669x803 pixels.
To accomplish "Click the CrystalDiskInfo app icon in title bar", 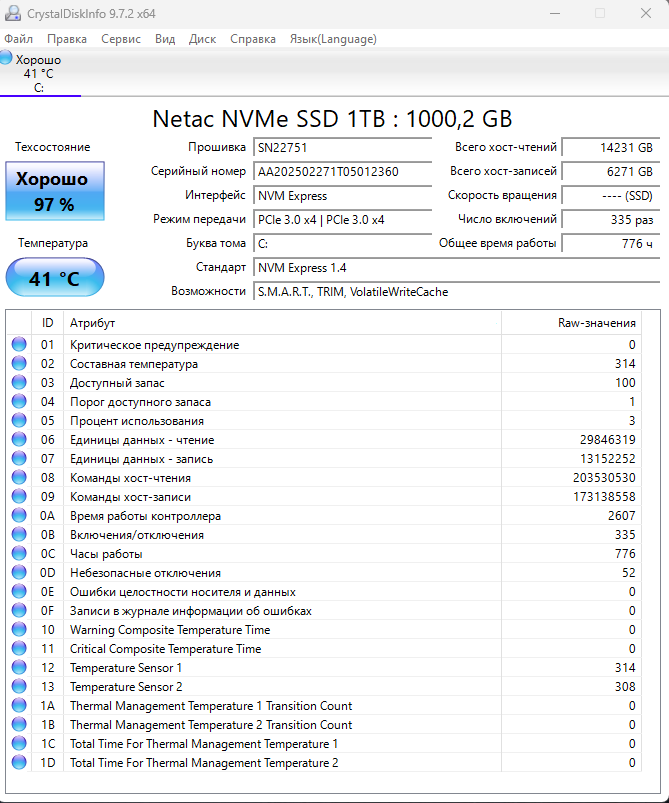I will (x=13, y=13).
